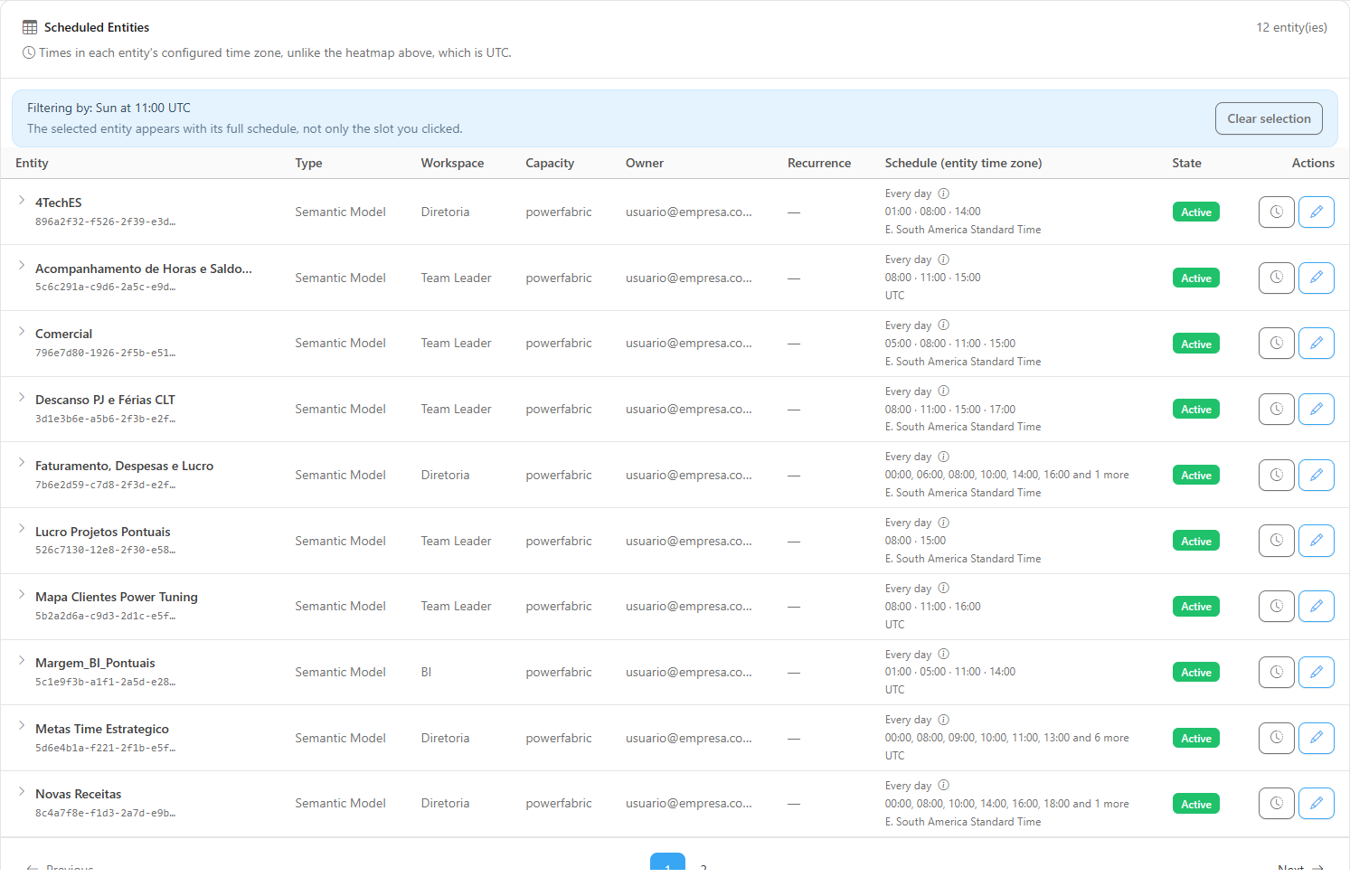
Task: Open clock action for Comercial row
Action: pos(1276,344)
